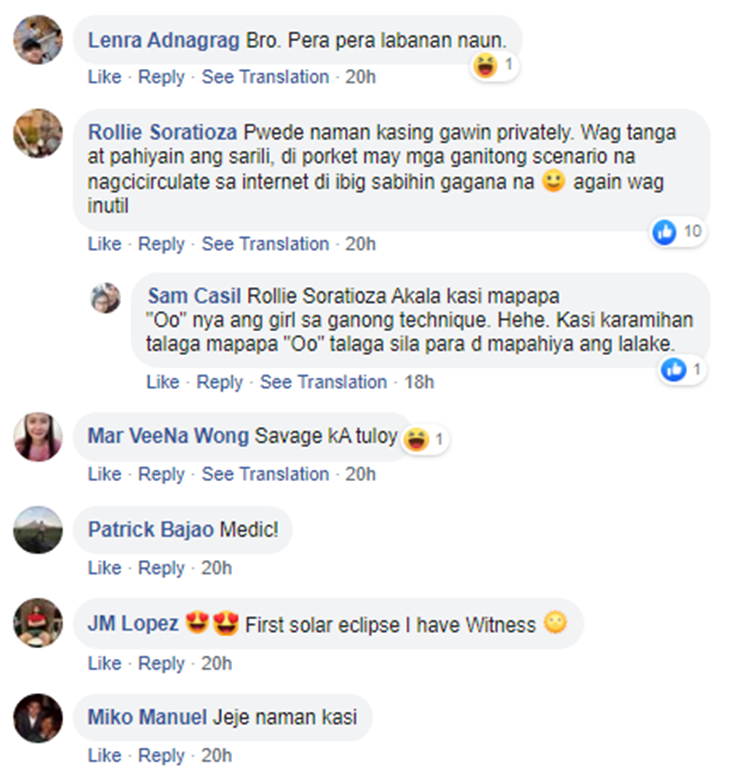Open Miko Manuel's profile picture
This screenshot has width=750, height=769.
click(x=38, y=718)
